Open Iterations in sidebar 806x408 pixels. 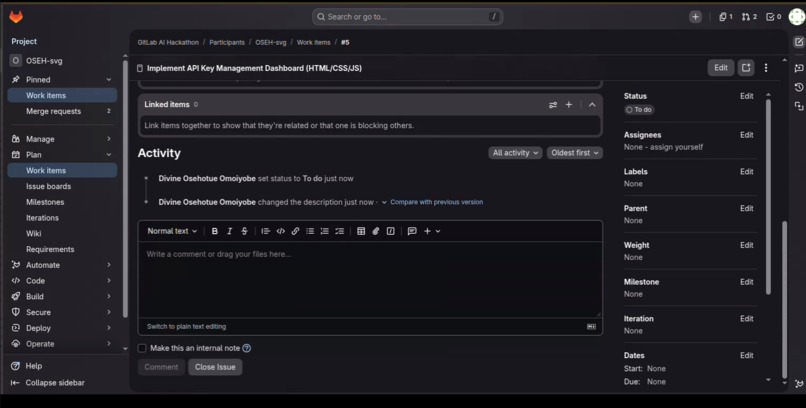62,218
